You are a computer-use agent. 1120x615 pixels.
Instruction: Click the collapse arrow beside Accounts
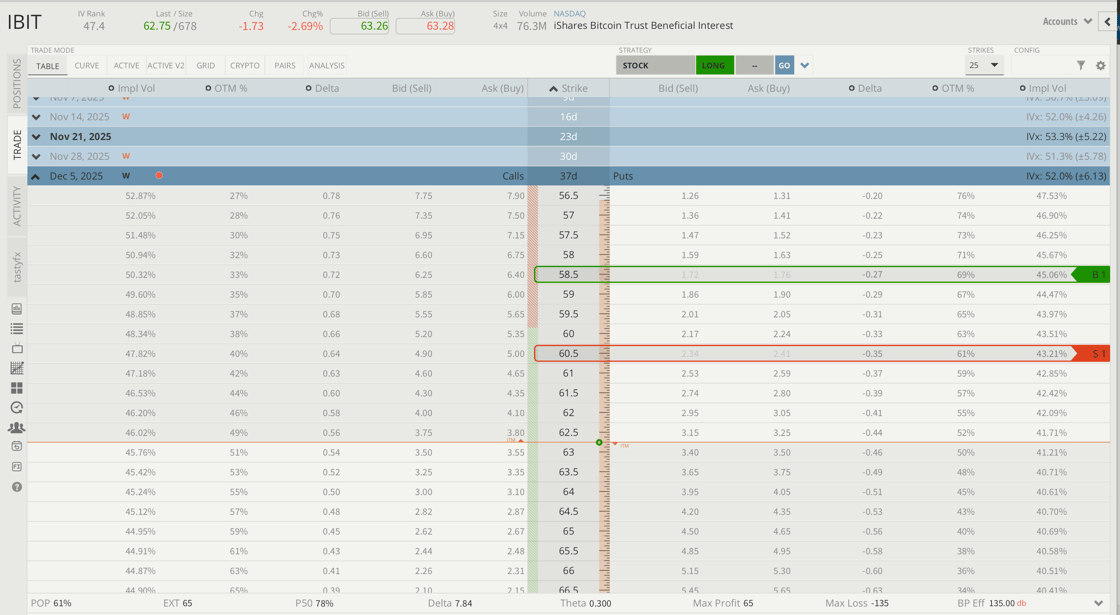1107,21
